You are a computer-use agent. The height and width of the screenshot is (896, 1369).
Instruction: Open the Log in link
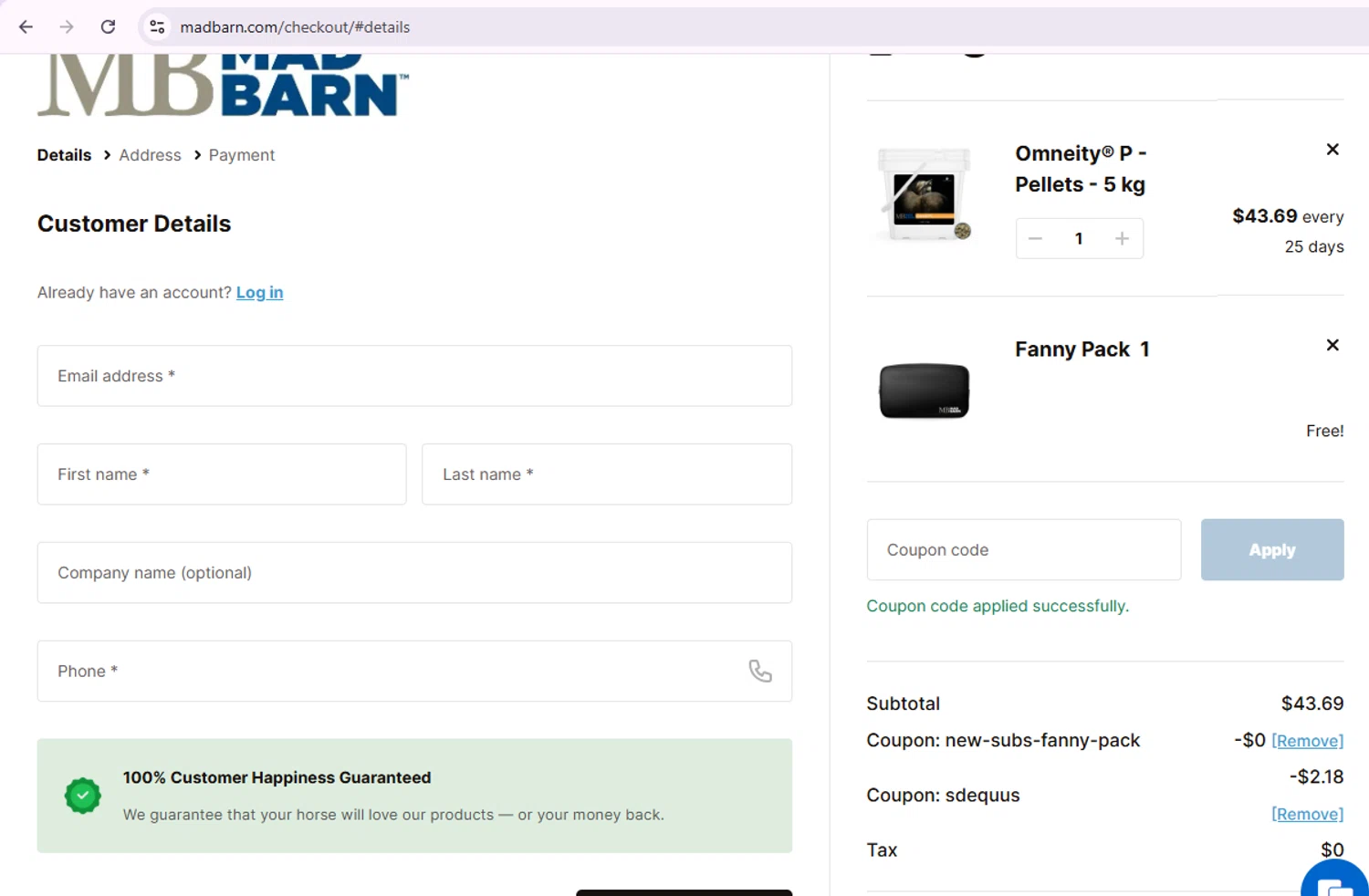259,292
